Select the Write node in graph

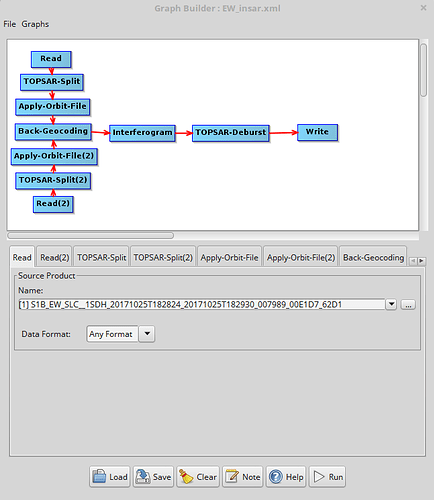pyautogui.click(x=317, y=132)
